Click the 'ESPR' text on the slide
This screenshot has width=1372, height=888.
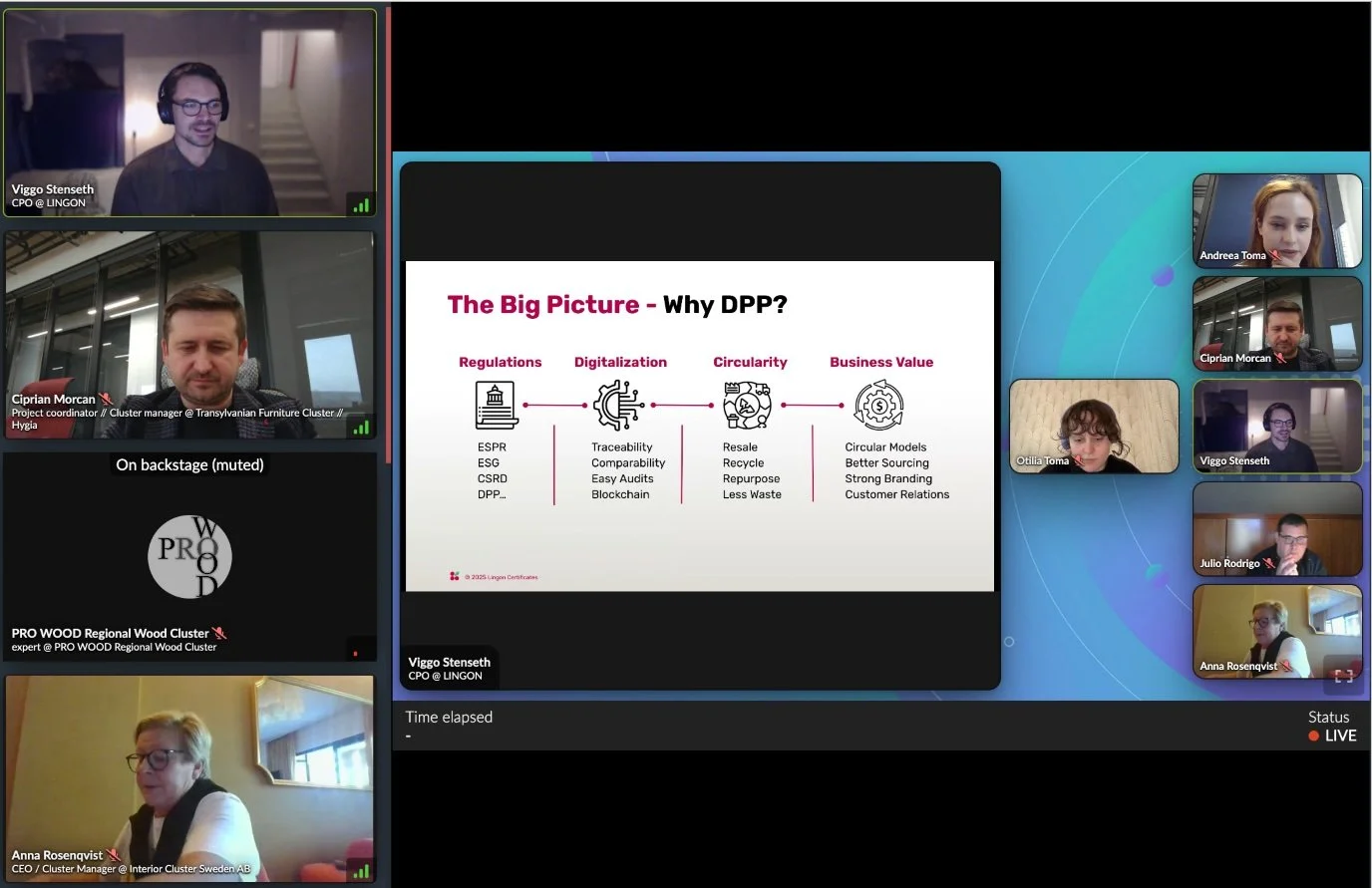pyautogui.click(x=492, y=447)
